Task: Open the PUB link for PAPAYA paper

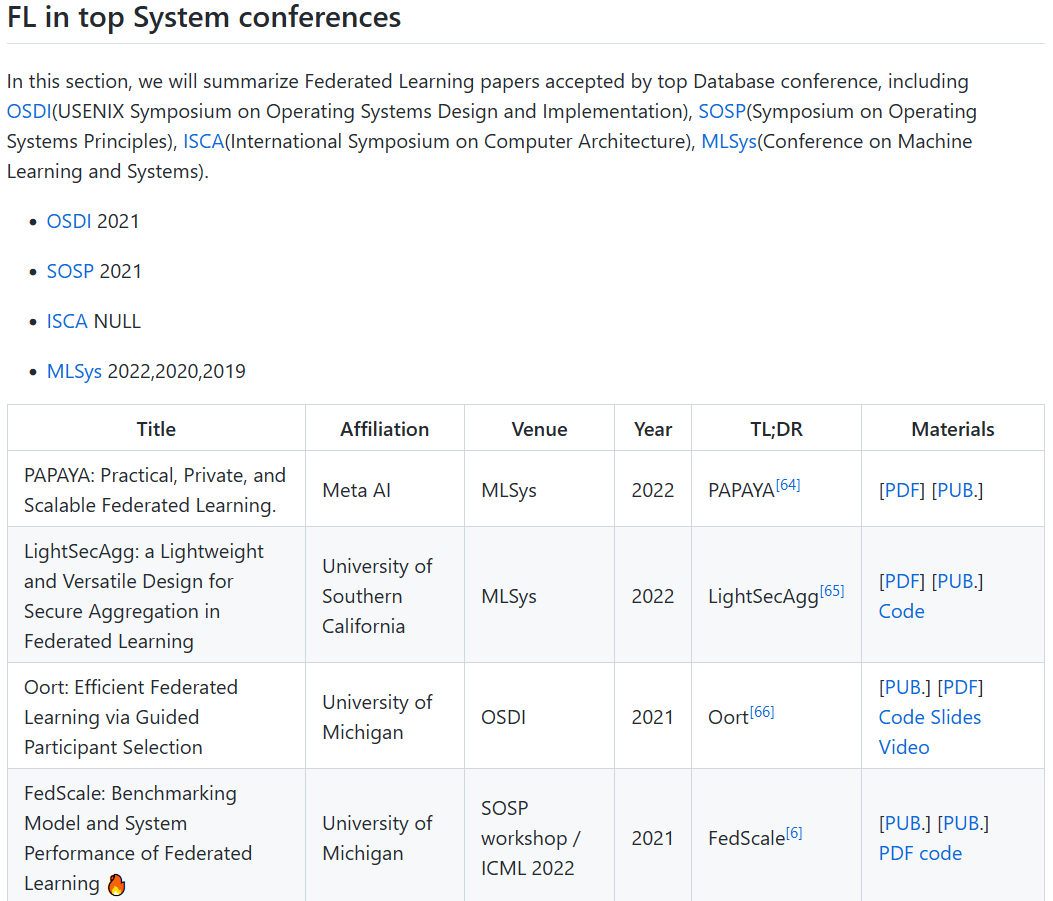Action: click(957, 490)
